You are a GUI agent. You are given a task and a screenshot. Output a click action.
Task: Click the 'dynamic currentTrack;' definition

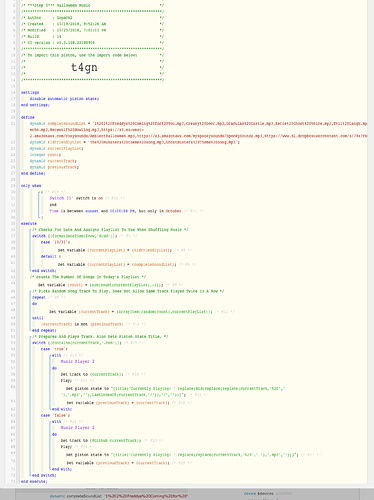pos(53,161)
